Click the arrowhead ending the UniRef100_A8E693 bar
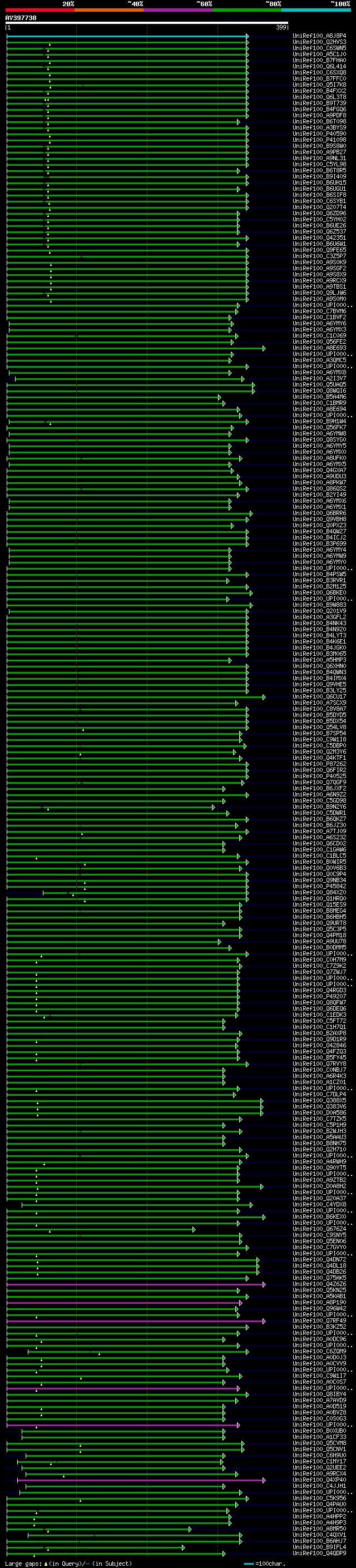 [264, 349]
